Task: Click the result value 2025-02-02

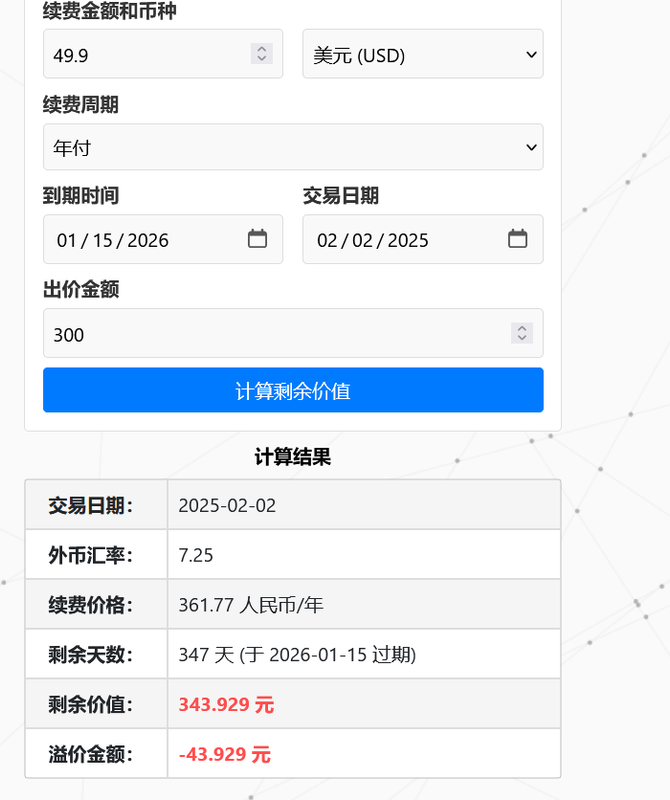Action: [227, 506]
